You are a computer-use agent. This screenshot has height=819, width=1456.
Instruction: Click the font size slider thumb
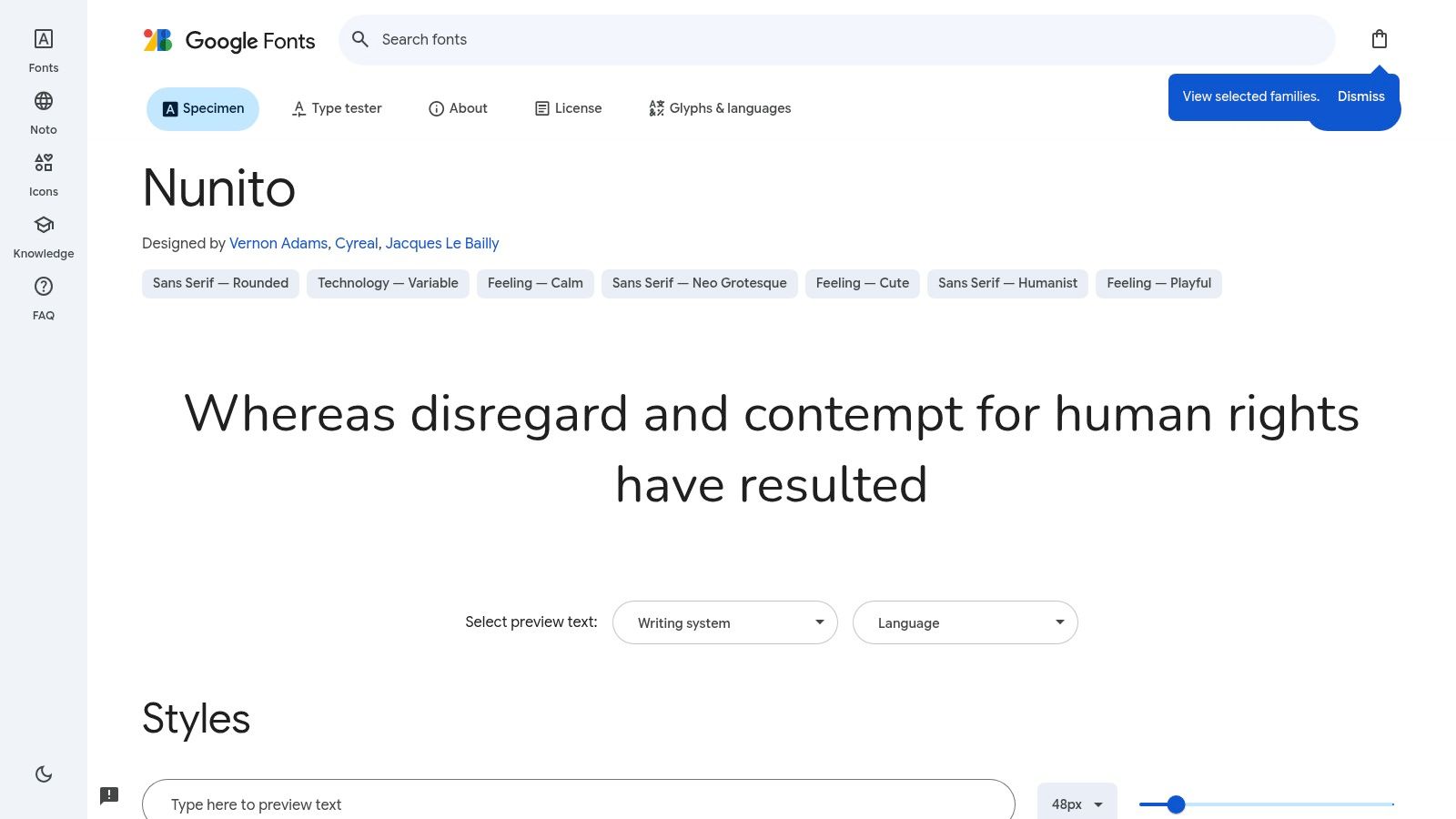coord(1176,804)
